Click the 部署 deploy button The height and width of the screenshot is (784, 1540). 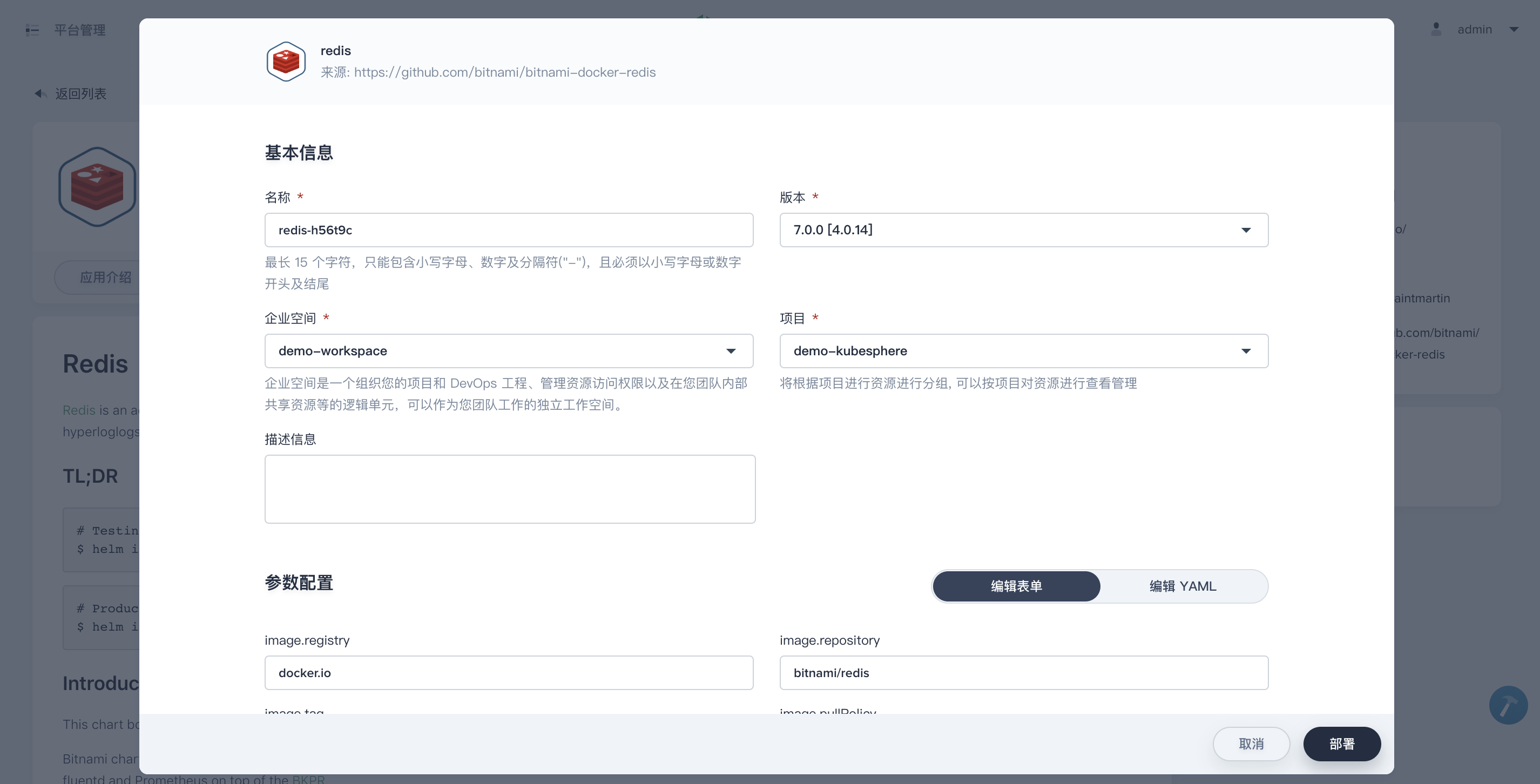click(x=1341, y=744)
